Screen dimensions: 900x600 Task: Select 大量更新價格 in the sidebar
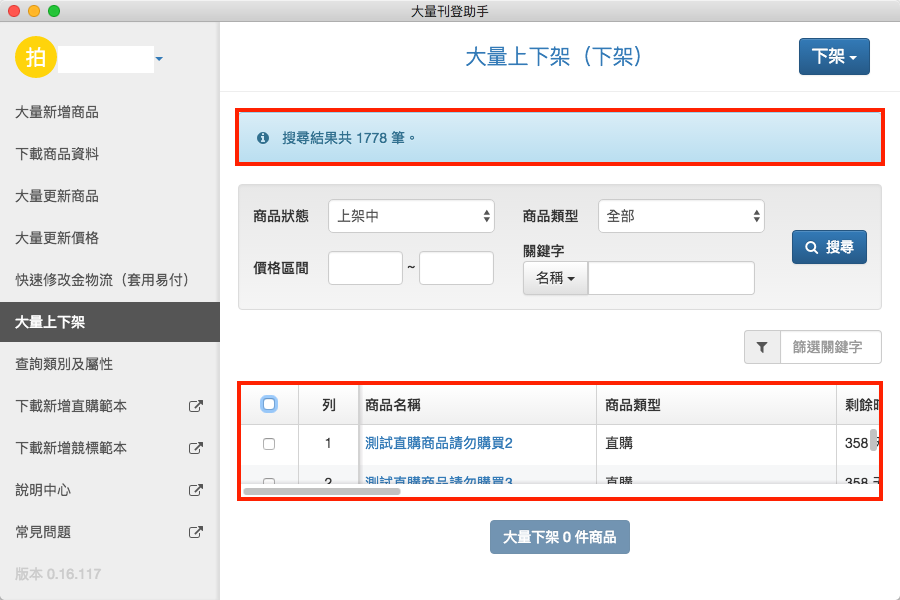click(x=57, y=238)
